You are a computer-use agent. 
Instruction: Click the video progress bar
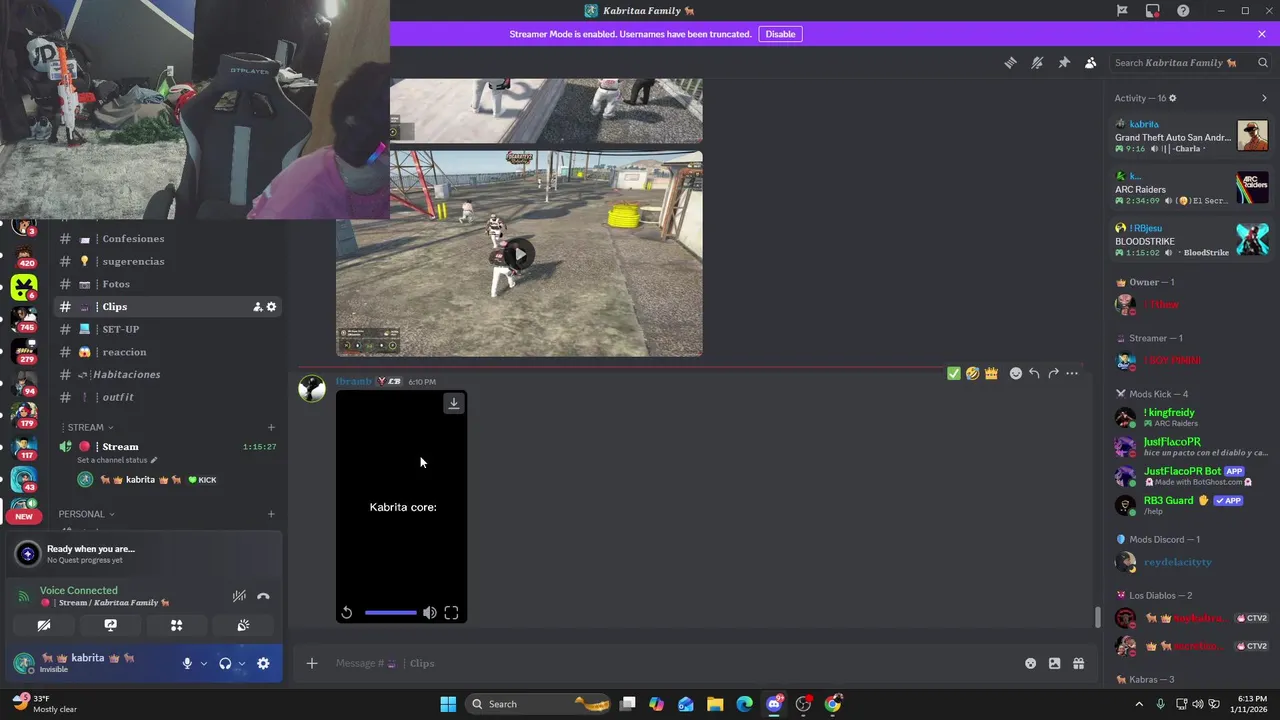click(x=390, y=613)
